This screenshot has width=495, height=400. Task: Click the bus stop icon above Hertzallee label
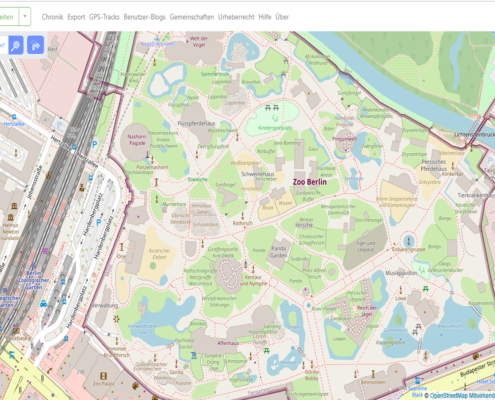14,117
